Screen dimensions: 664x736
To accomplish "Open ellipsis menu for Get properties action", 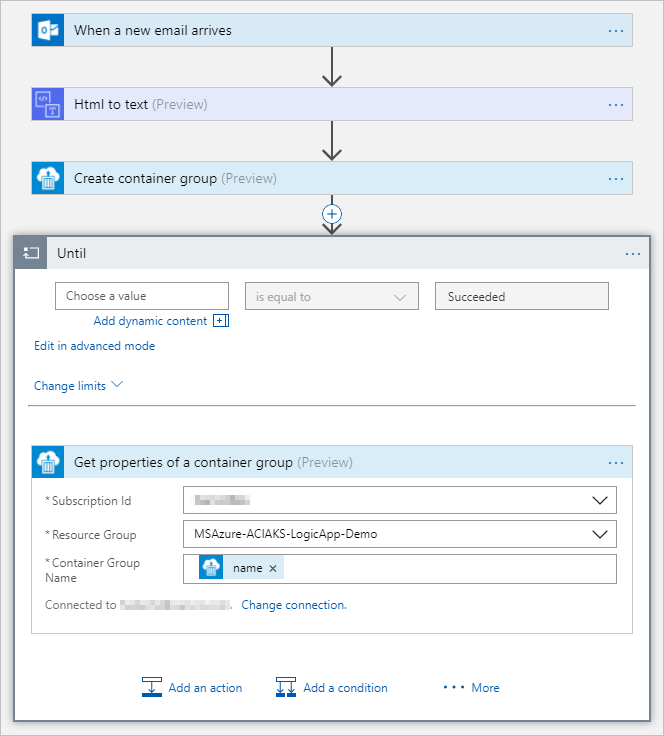I will click(616, 463).
